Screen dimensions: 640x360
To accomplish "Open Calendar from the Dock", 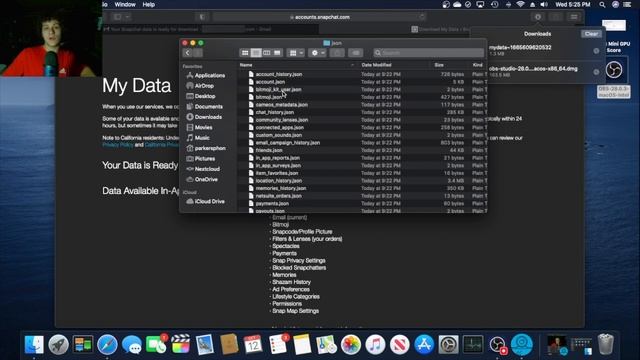I will pos(253,344).
